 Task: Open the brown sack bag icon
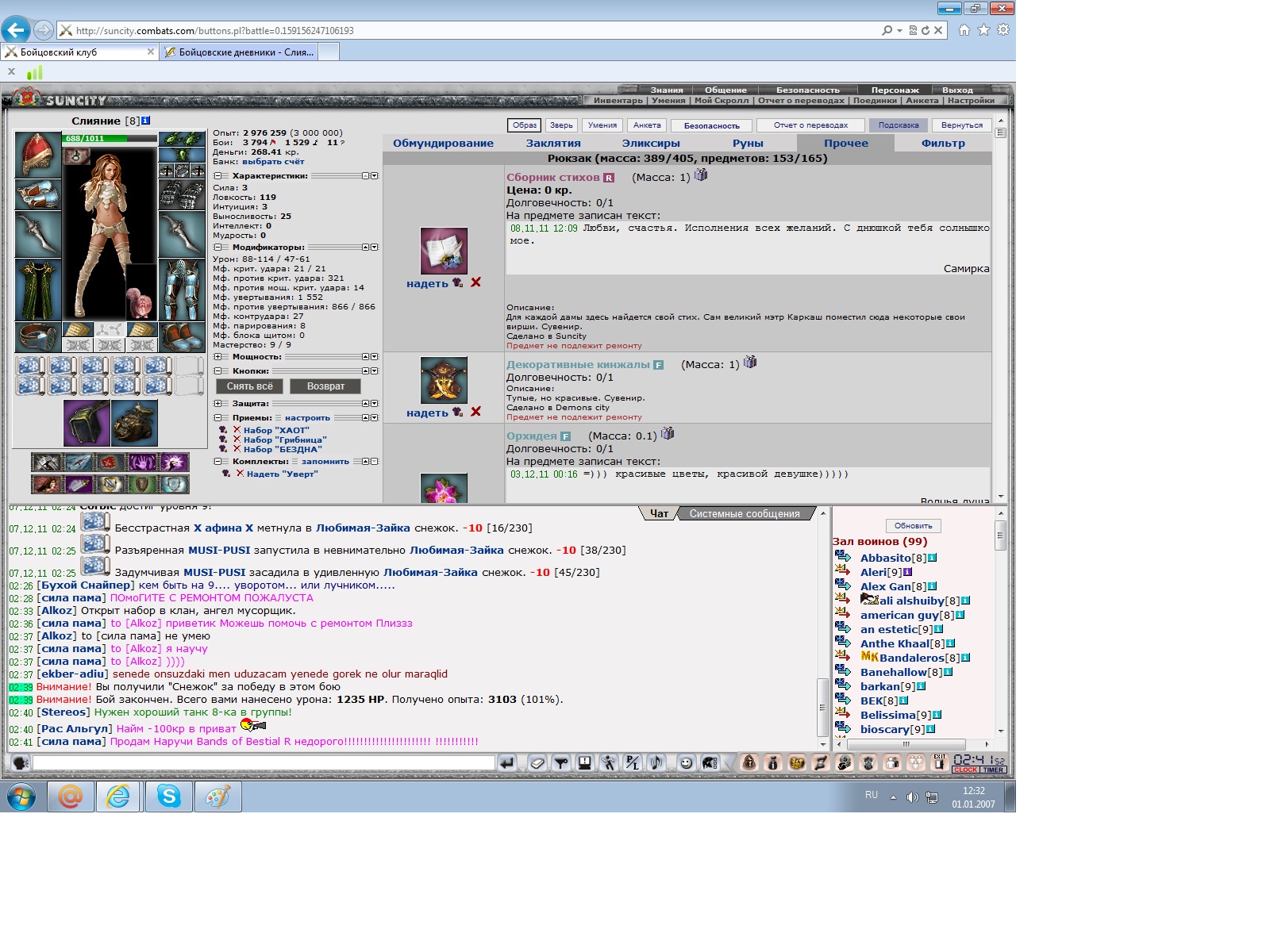pyautogui.click(x=134, y=424)
